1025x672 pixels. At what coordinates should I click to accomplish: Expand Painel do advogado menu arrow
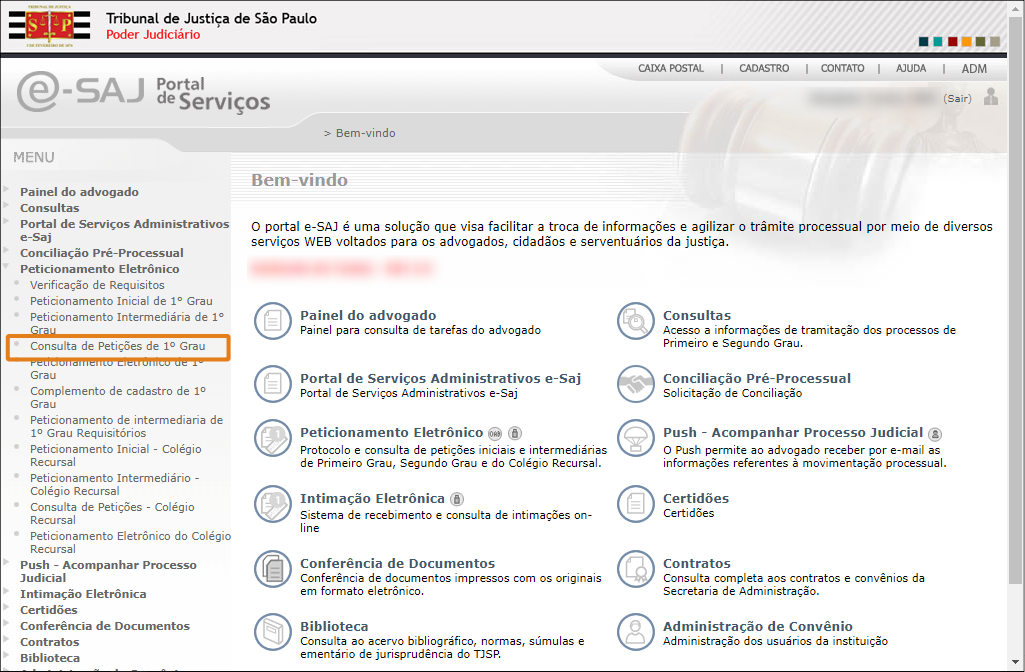pyautogui.click(x=6, y=190)
